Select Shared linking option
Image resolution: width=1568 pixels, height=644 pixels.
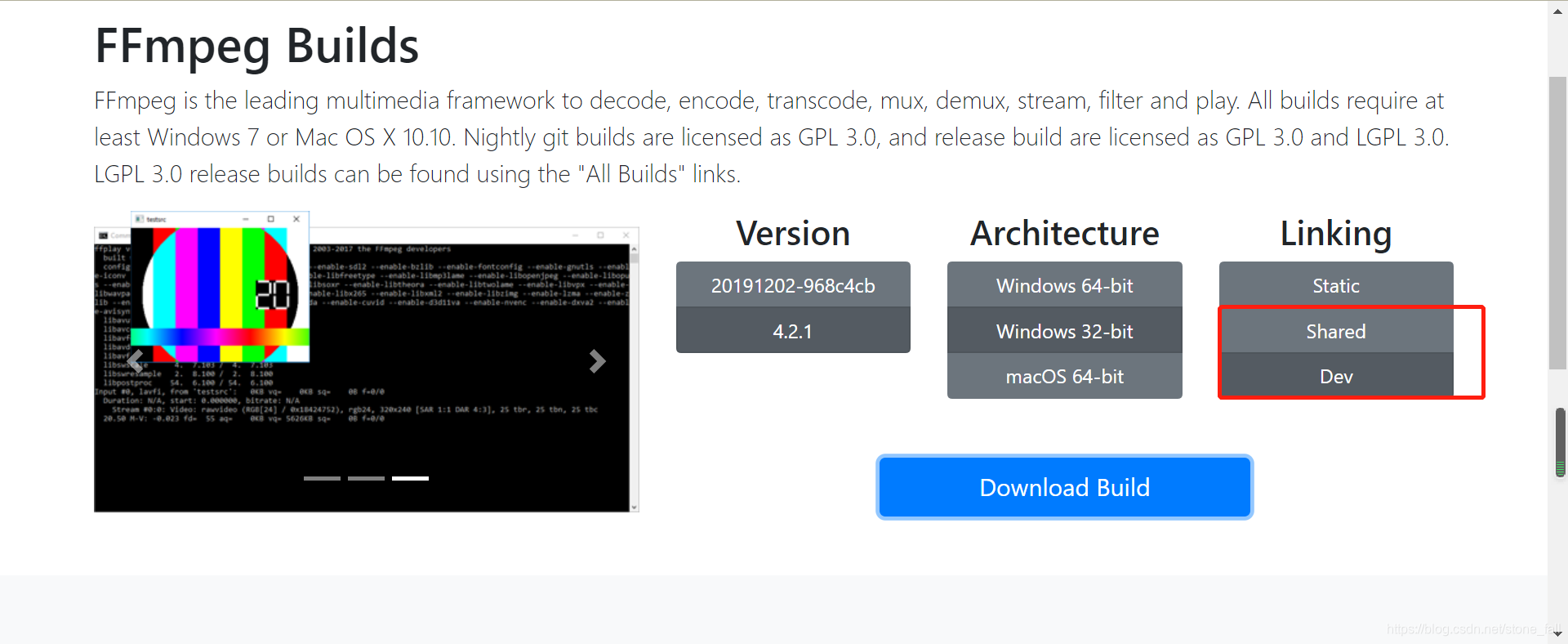click(1336, 331)
